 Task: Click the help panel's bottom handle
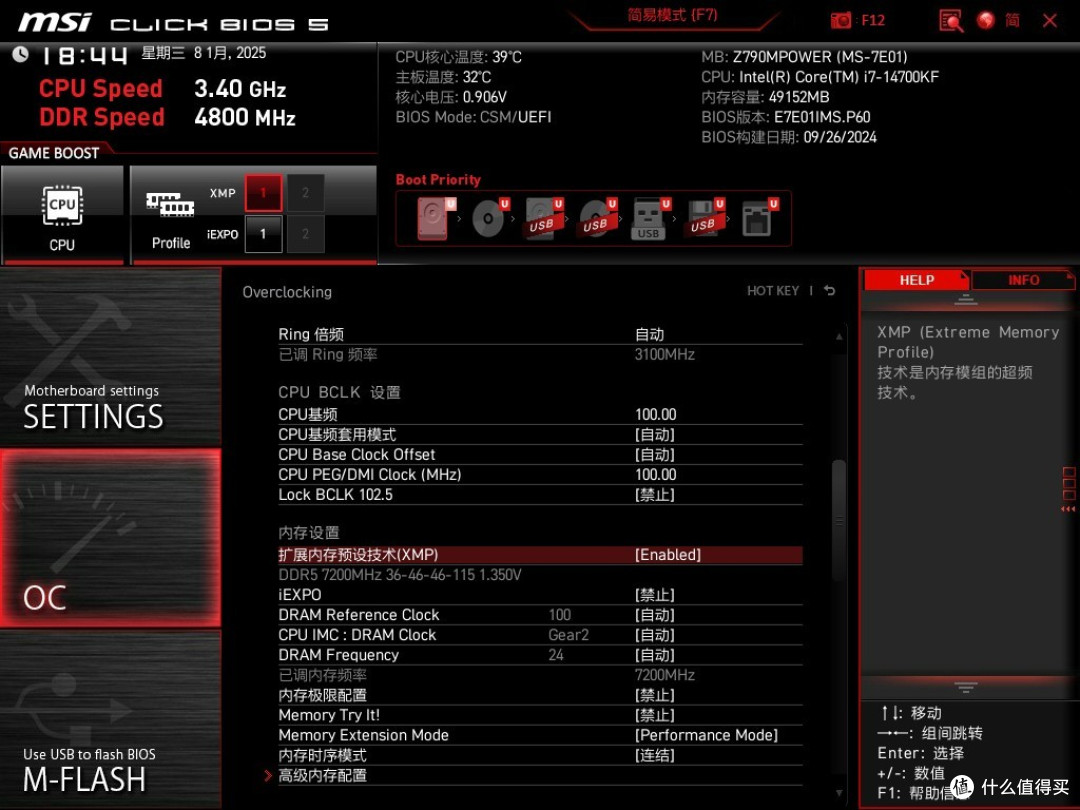coord(966,687)
